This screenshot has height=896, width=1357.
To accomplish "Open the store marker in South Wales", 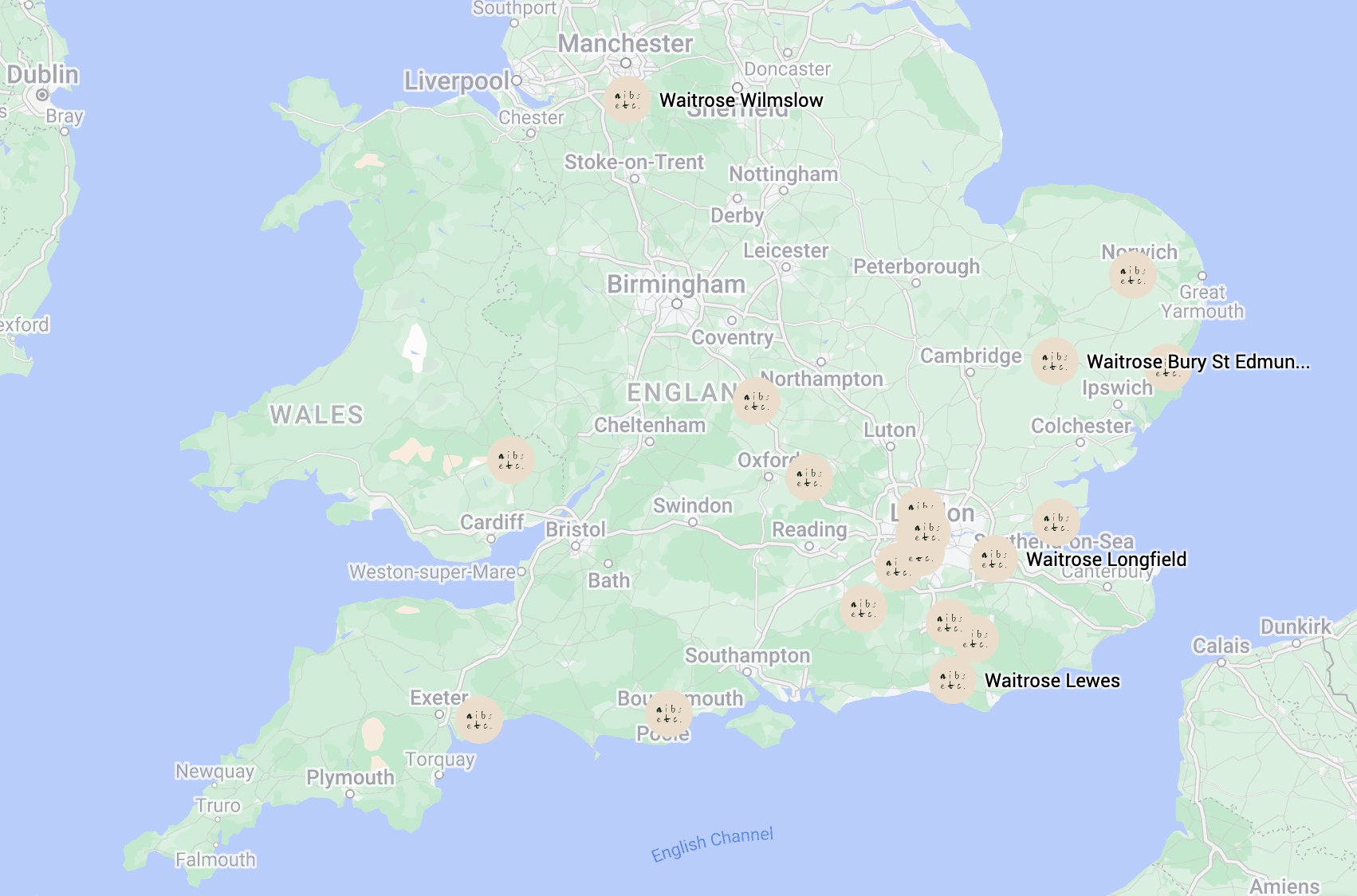I will [x=510, y=460].
